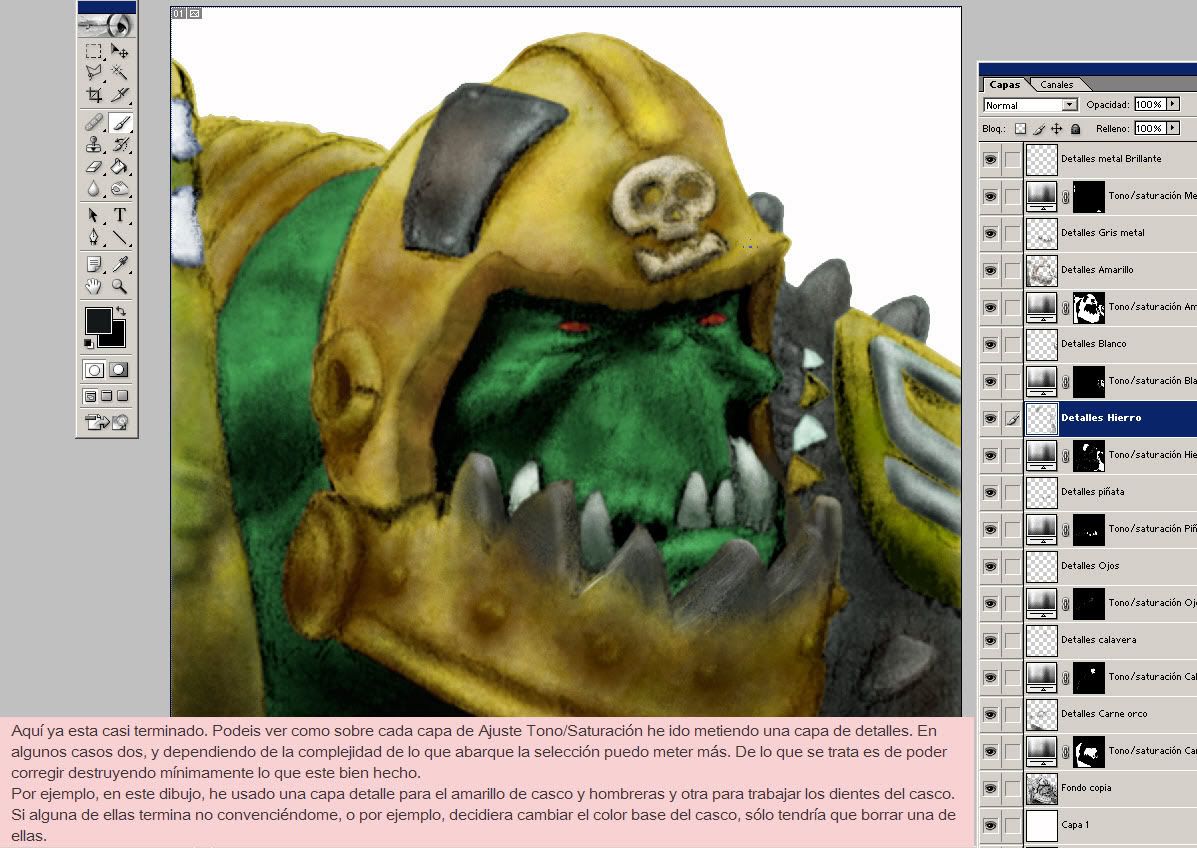The height and width of the screenshot is (848, 1197).
Task: Select the Detalles Blanco layer
Action: [x=1111, y=344]
